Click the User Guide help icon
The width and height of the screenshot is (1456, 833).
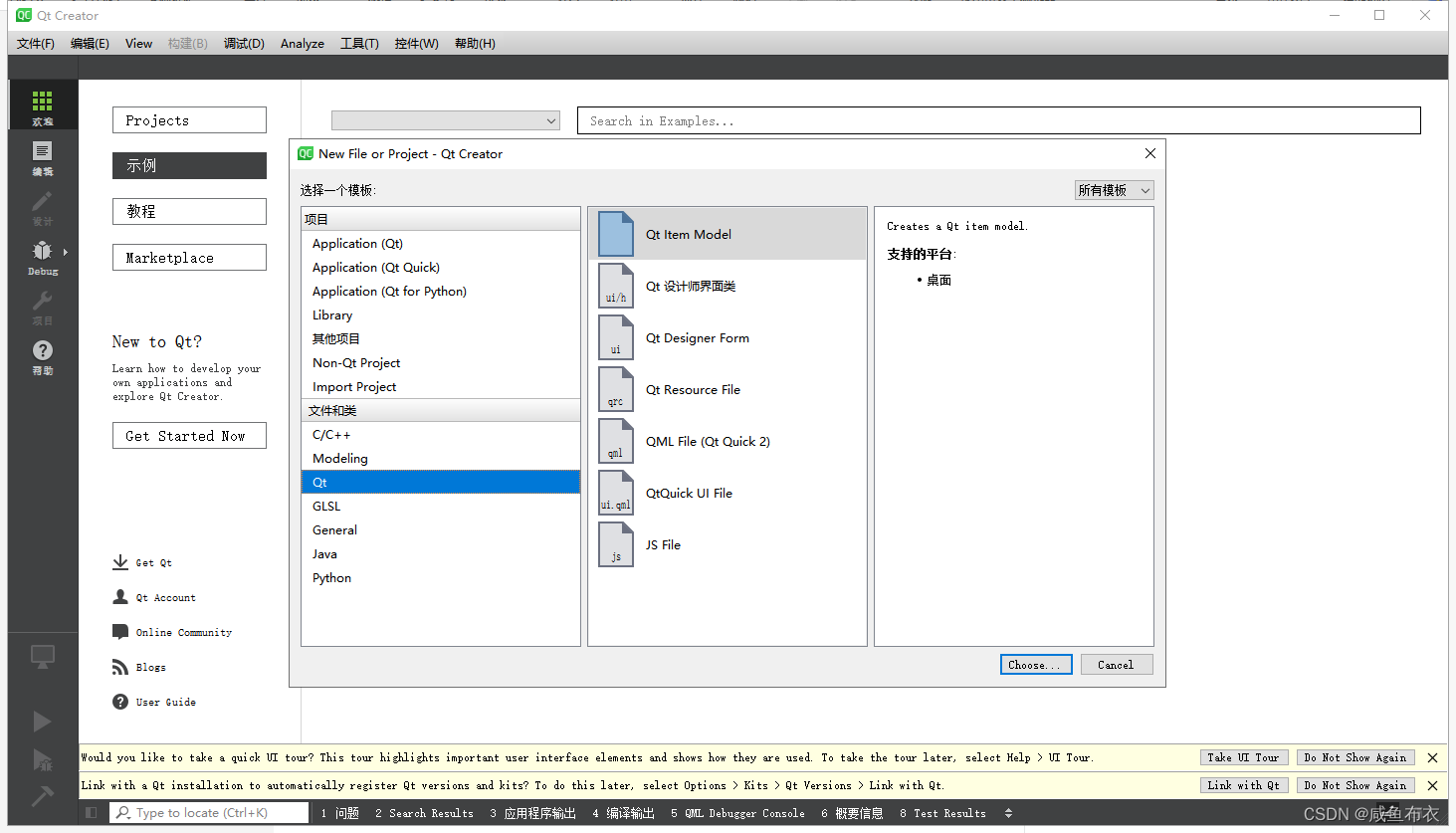[x=120, y=702]
